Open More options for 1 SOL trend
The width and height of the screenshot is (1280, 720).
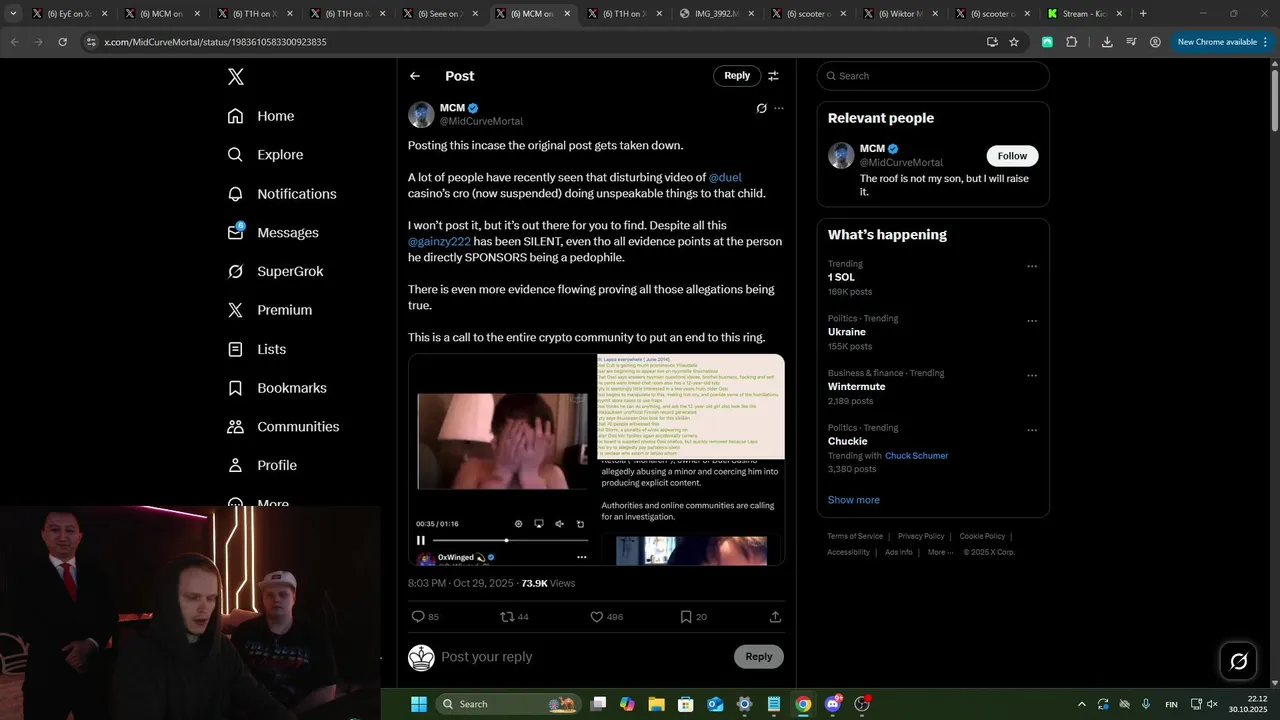click(x=1032, y=267)
